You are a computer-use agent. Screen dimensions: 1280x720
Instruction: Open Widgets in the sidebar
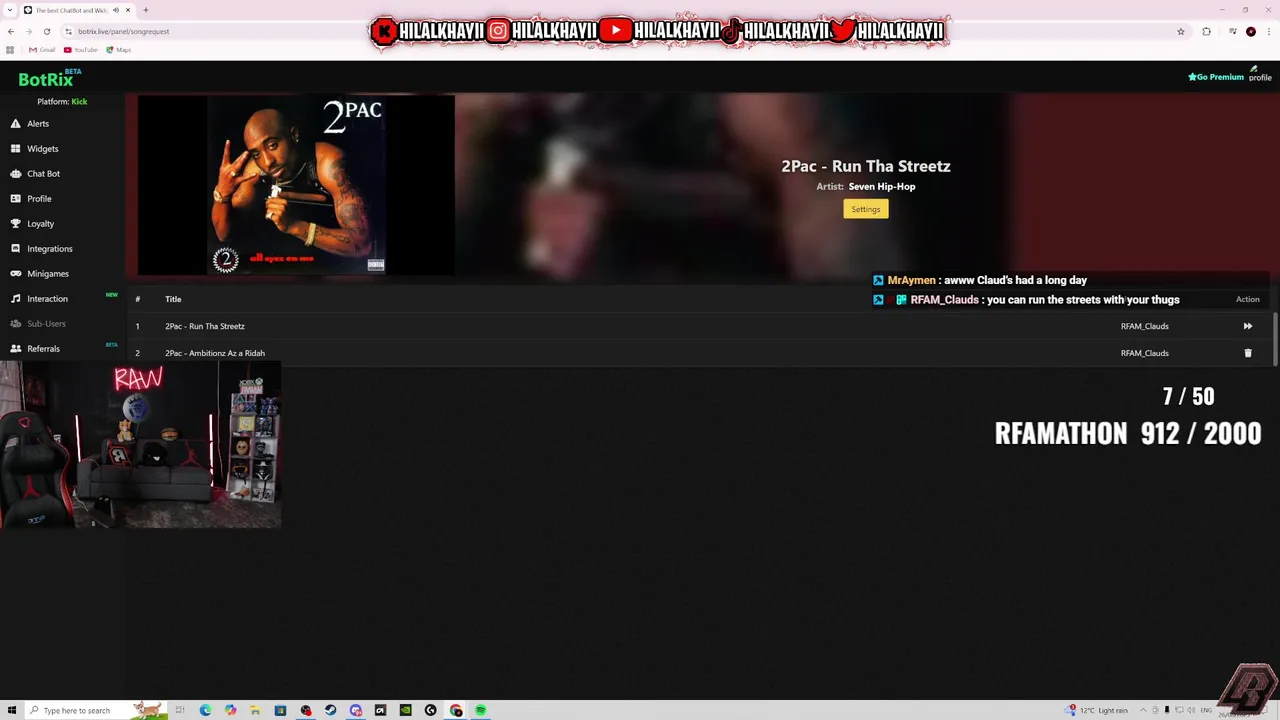[x=34, y=149]
